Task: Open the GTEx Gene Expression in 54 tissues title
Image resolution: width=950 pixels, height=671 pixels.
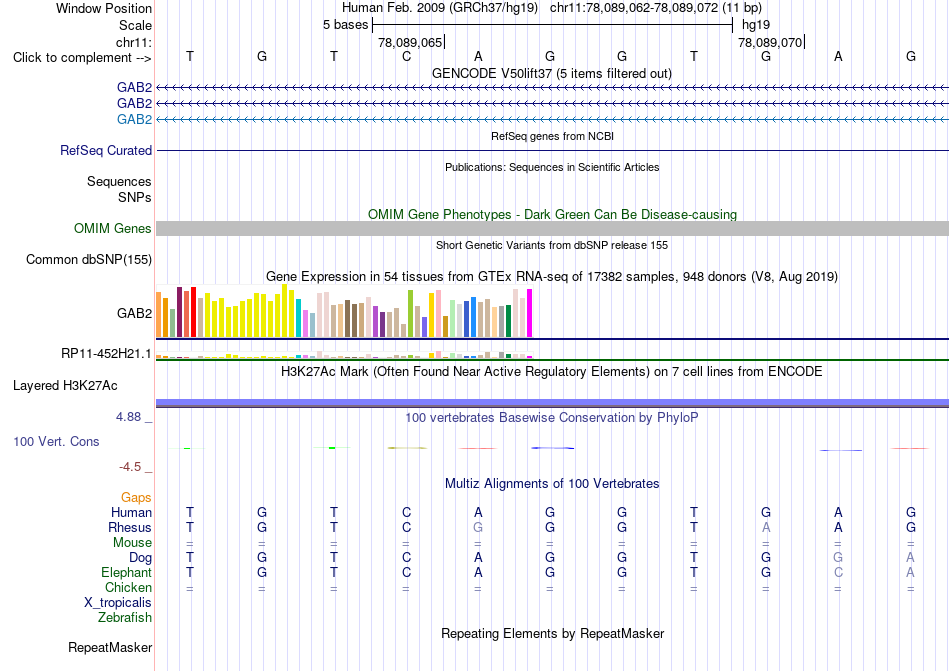Action: (552, 277)
